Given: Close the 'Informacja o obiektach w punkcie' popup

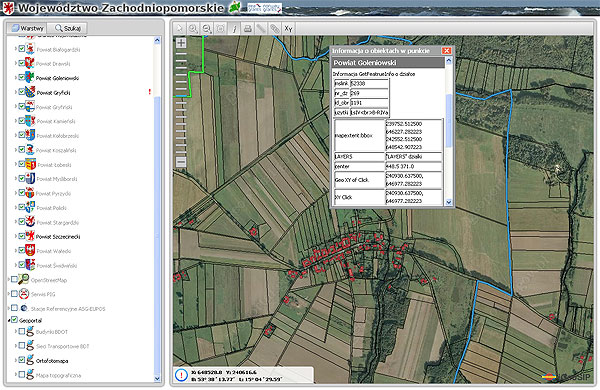Looking at the screenshot, I should point(446,51).
